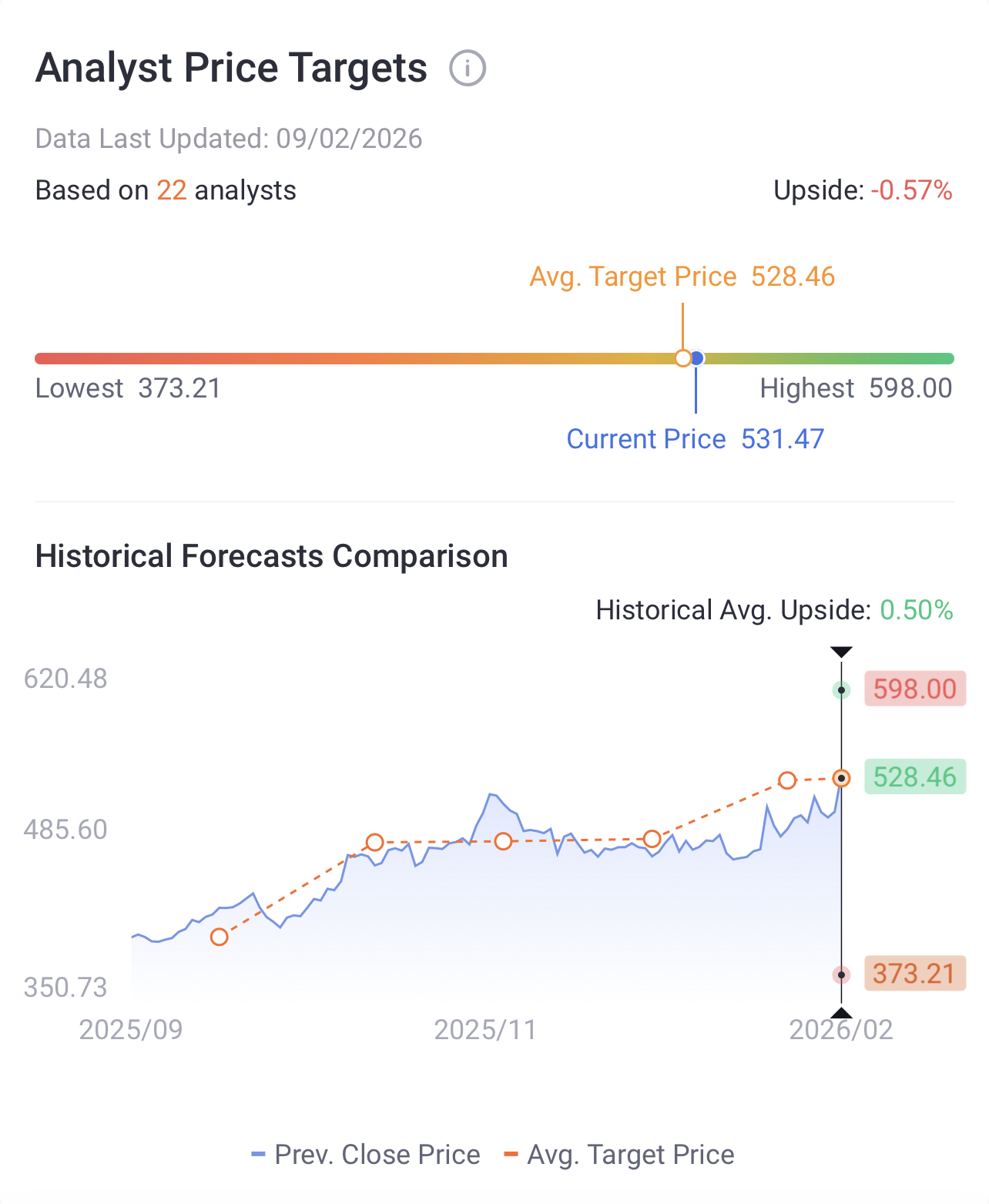989x1204 pixels.
Task: Click the info icon beside Analyst Price Targets
Action: click(468, 69)
